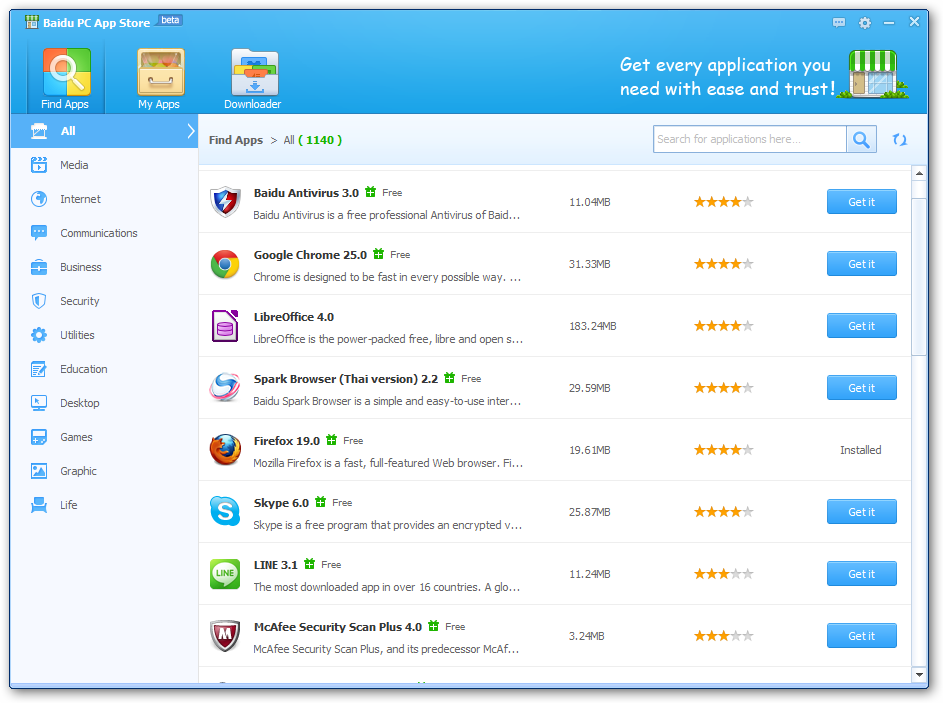The width and height of the screenshot is (943, 703).
Task: Select the Security category
Action: [x=104, y=301]
